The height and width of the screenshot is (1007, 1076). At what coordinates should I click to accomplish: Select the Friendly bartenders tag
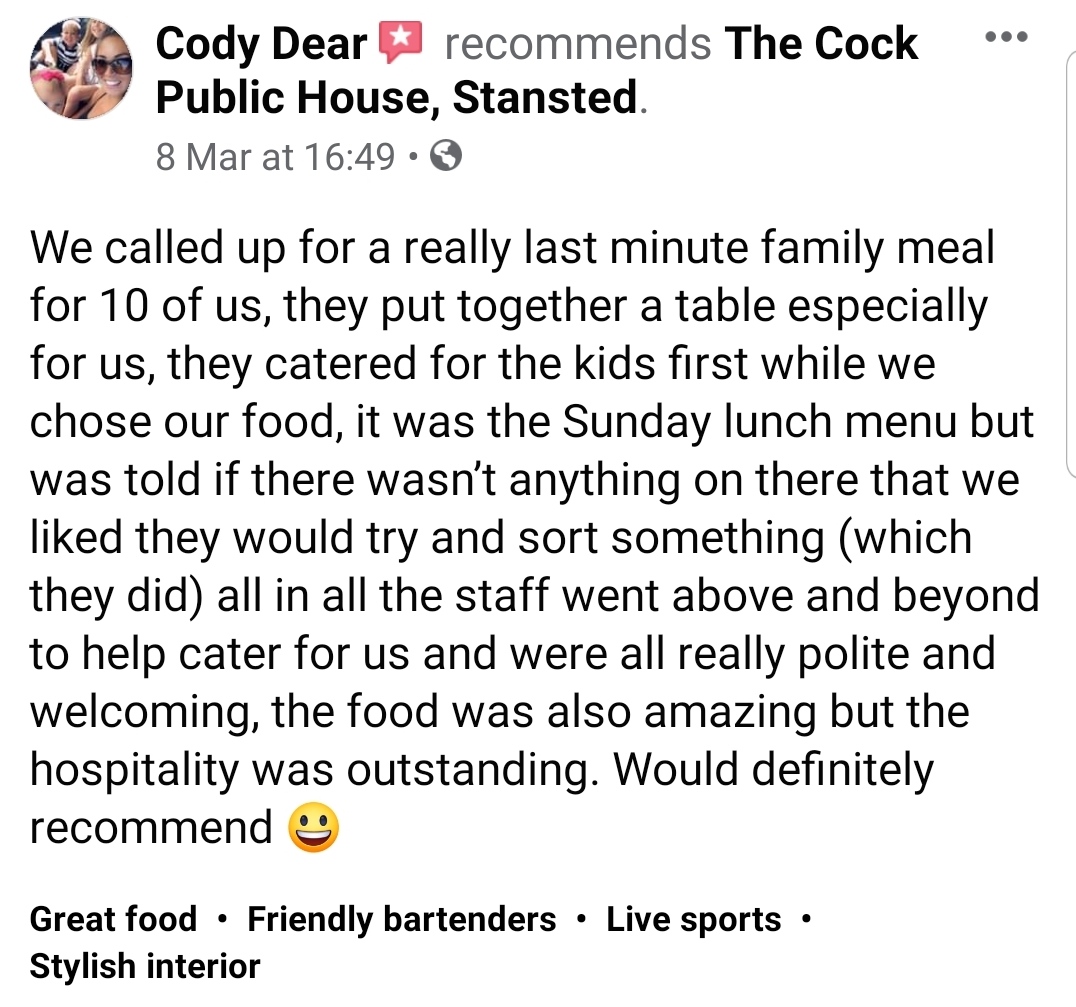pos(401,918)
